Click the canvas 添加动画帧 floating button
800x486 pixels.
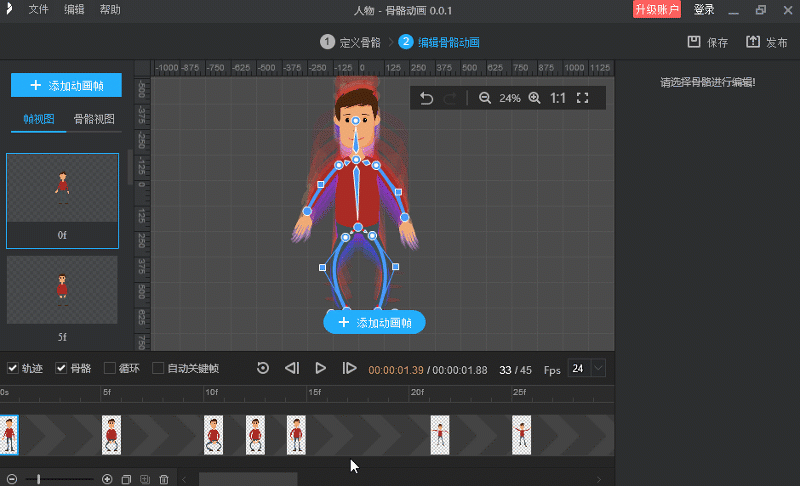coord(374,322)
